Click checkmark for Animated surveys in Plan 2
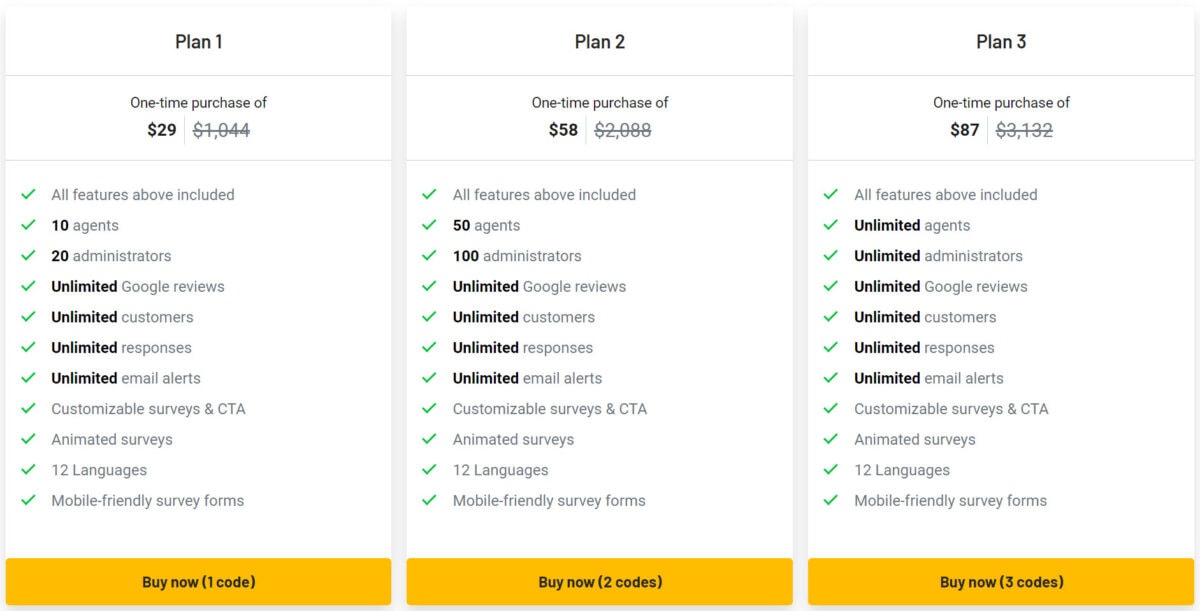The width and height of the screenshot is (1200, 611). pyautogui.click(x=430, y=439)
